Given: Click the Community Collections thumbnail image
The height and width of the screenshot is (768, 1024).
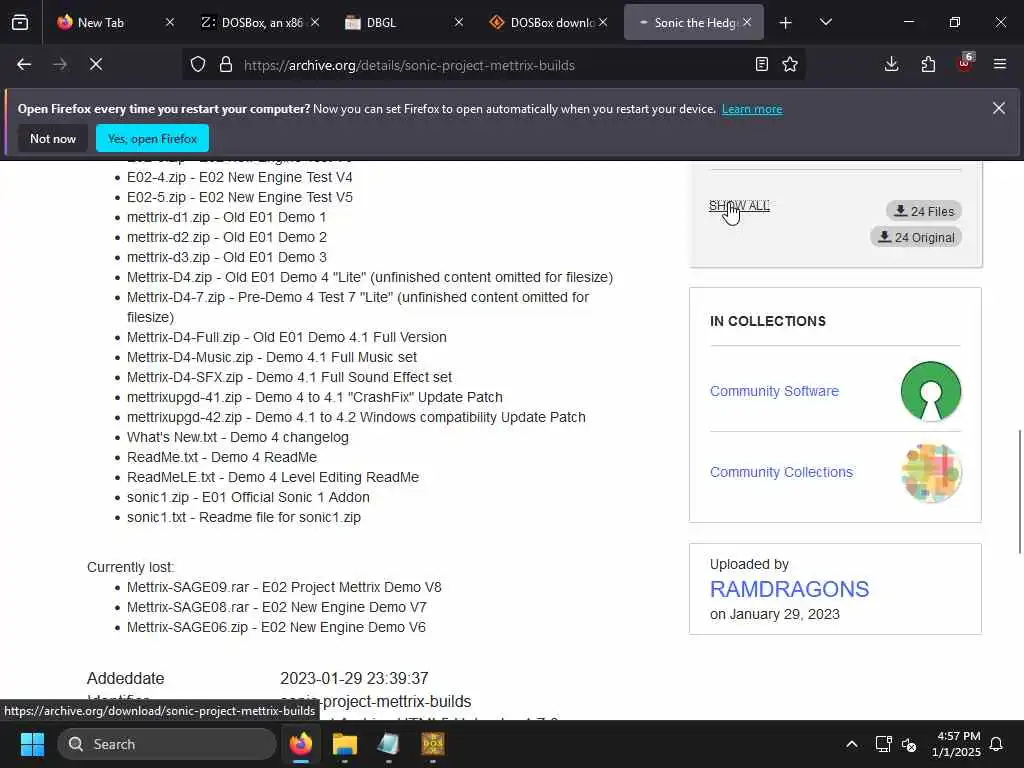Looking at the screenshot, I should [931, 473].
